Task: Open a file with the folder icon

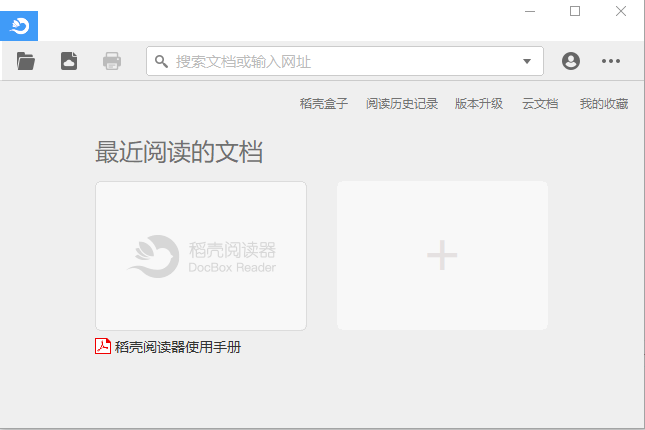Action: point(26,61)
